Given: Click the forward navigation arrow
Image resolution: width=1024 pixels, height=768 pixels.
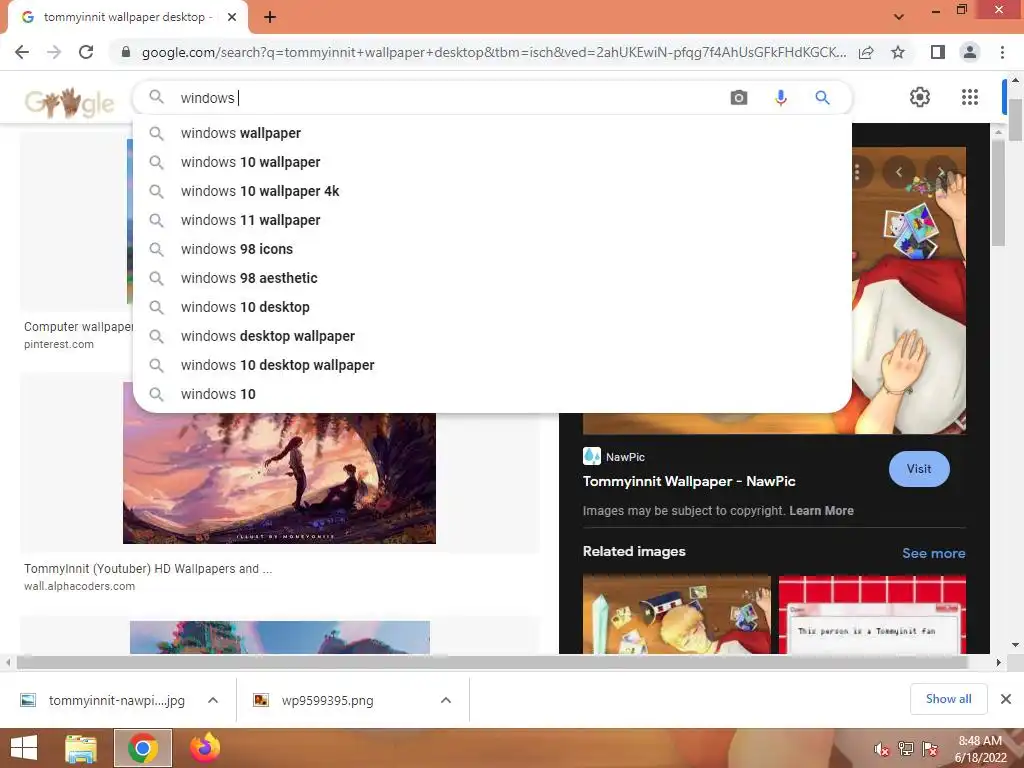Looking at the screenshot, I should (x=54, y=52).
